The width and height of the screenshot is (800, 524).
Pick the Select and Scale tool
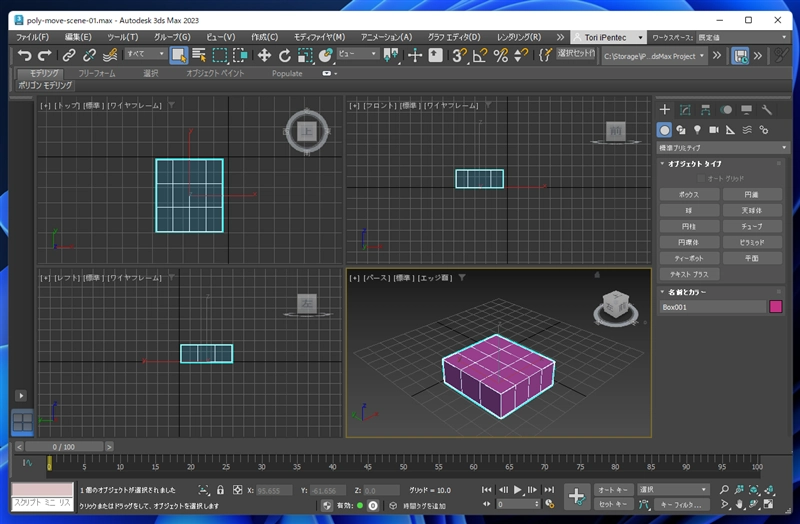(305, 55)
